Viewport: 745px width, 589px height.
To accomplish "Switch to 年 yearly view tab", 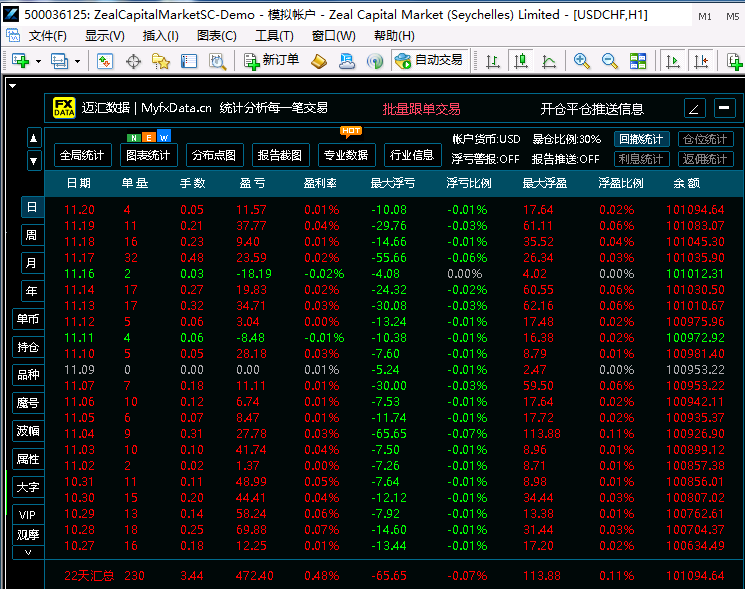I will [32, 291].
